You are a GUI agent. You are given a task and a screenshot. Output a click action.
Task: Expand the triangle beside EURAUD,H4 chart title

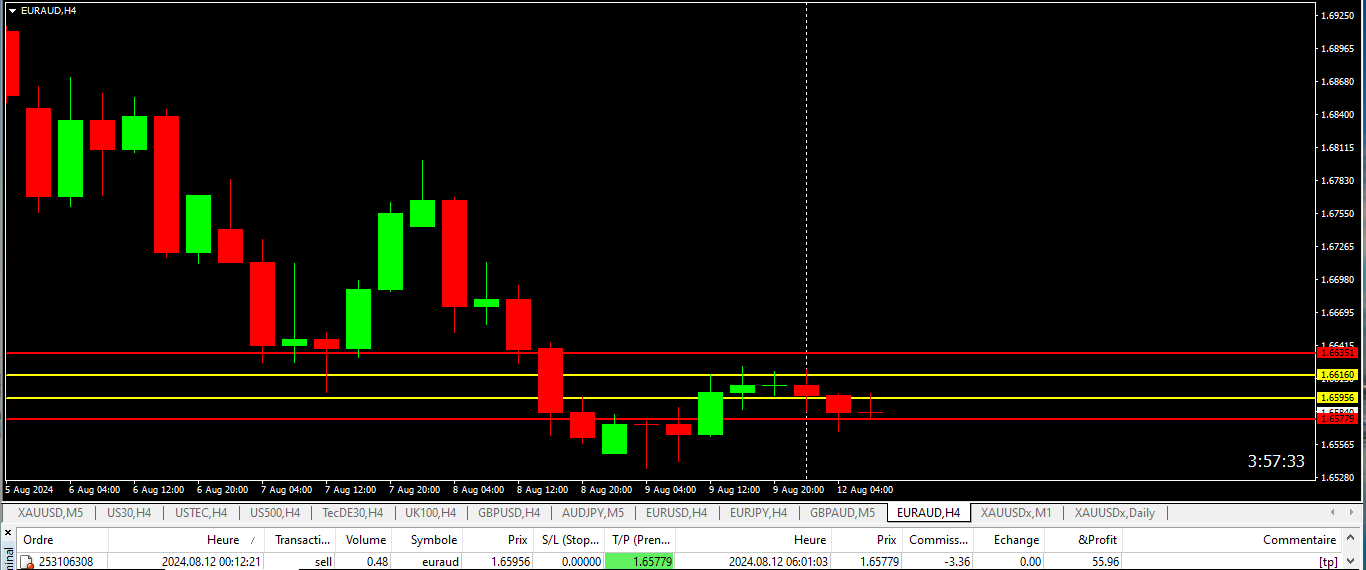(x=12, y=10)
